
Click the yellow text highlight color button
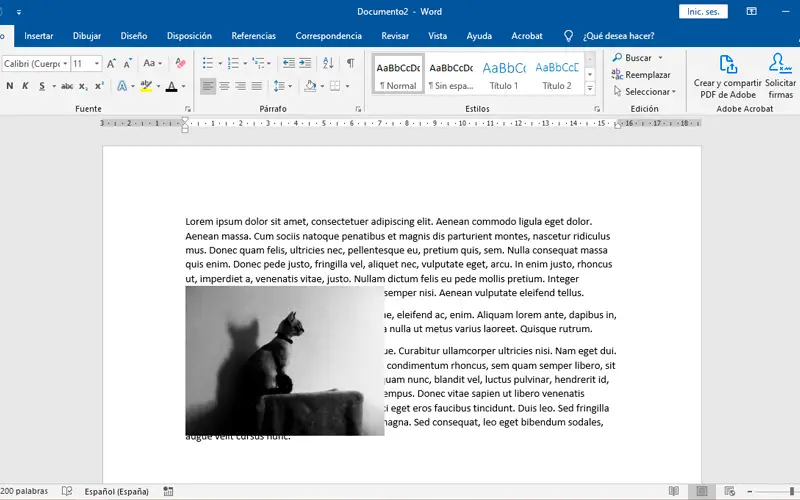click(146, 87)
